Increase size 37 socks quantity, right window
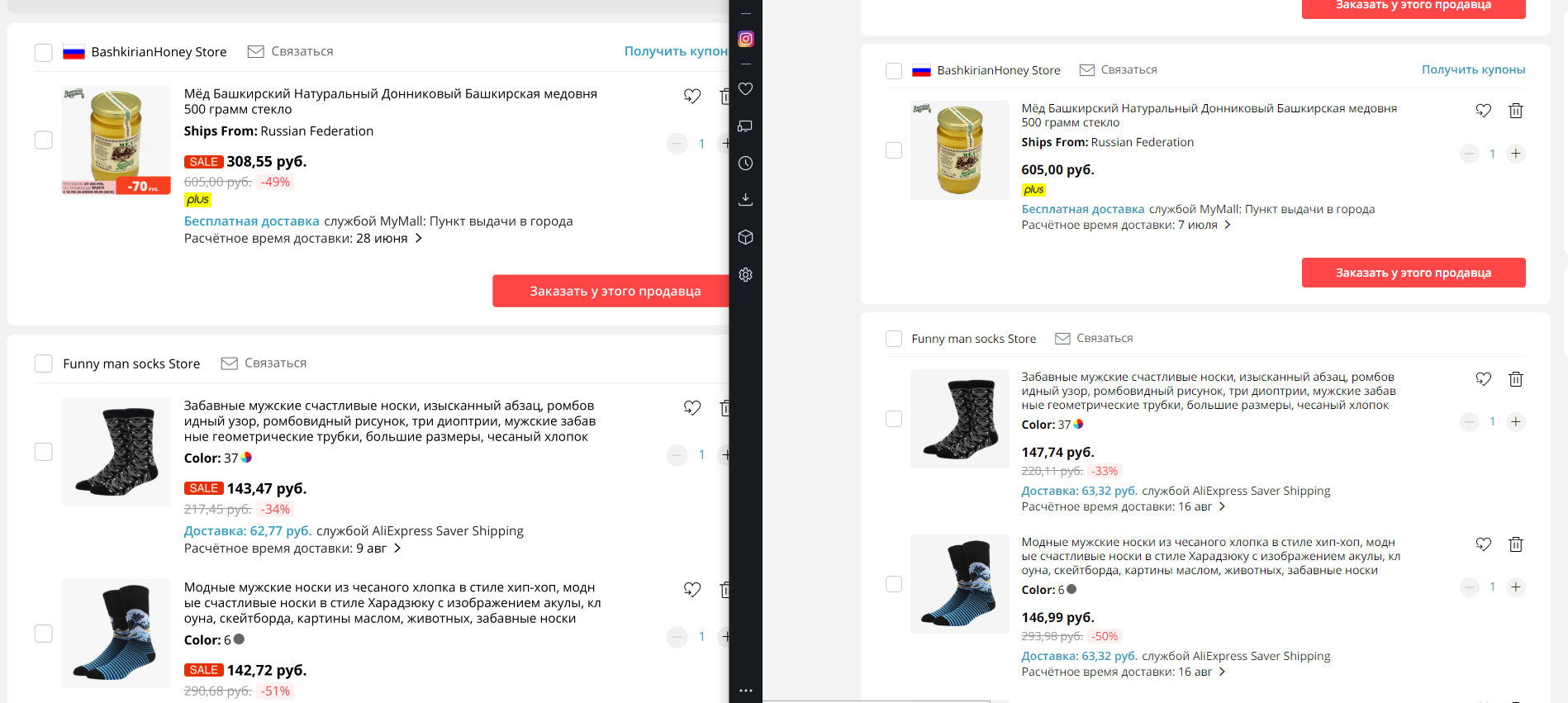 point(1516,422)
